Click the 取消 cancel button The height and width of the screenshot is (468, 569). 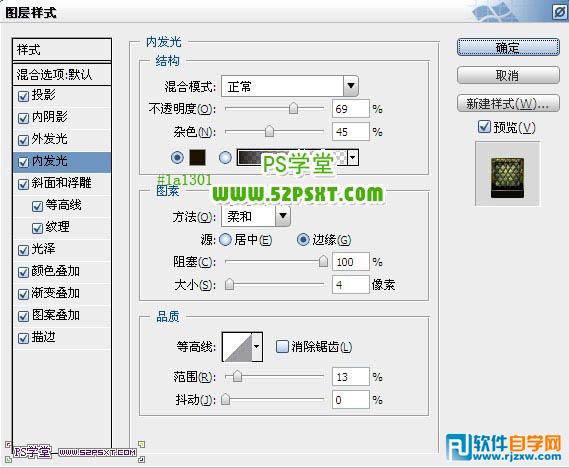(508, 75)
